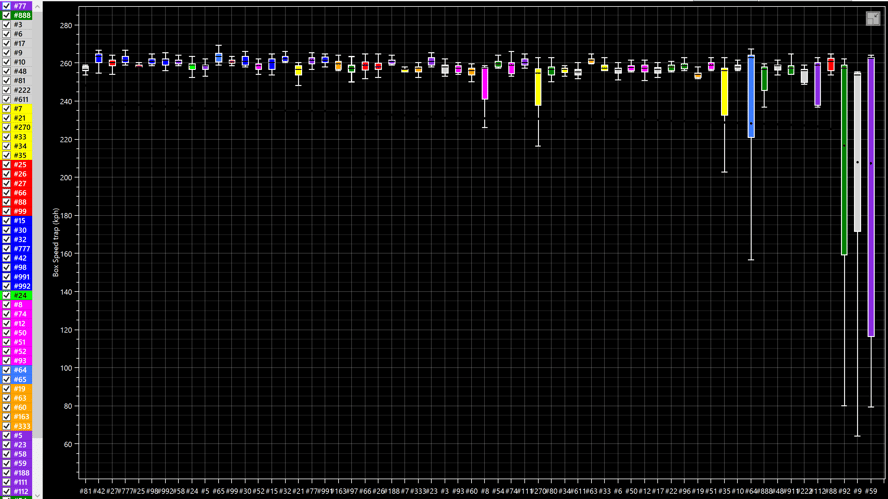This screenshot has width=888, height=499.
Task: Toggle the #188 purple checkbox
Action: 6,472
